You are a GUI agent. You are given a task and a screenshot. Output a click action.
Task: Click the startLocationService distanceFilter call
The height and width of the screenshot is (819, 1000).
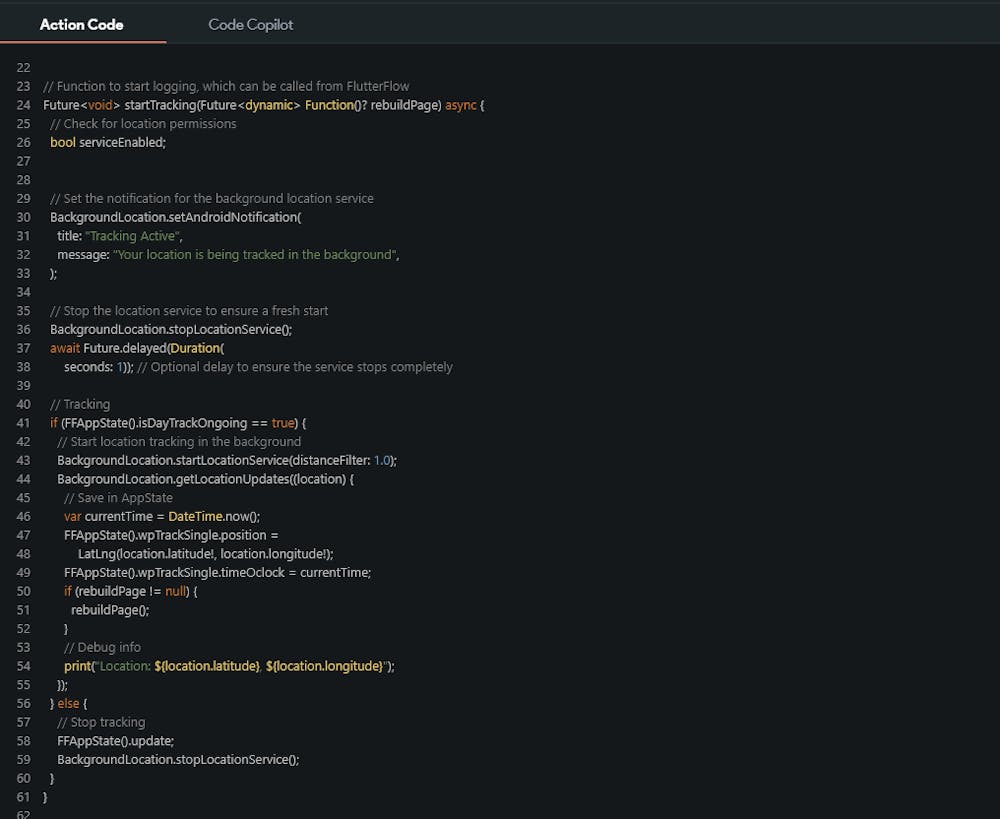pyautogui.click(x=226, y=460)
